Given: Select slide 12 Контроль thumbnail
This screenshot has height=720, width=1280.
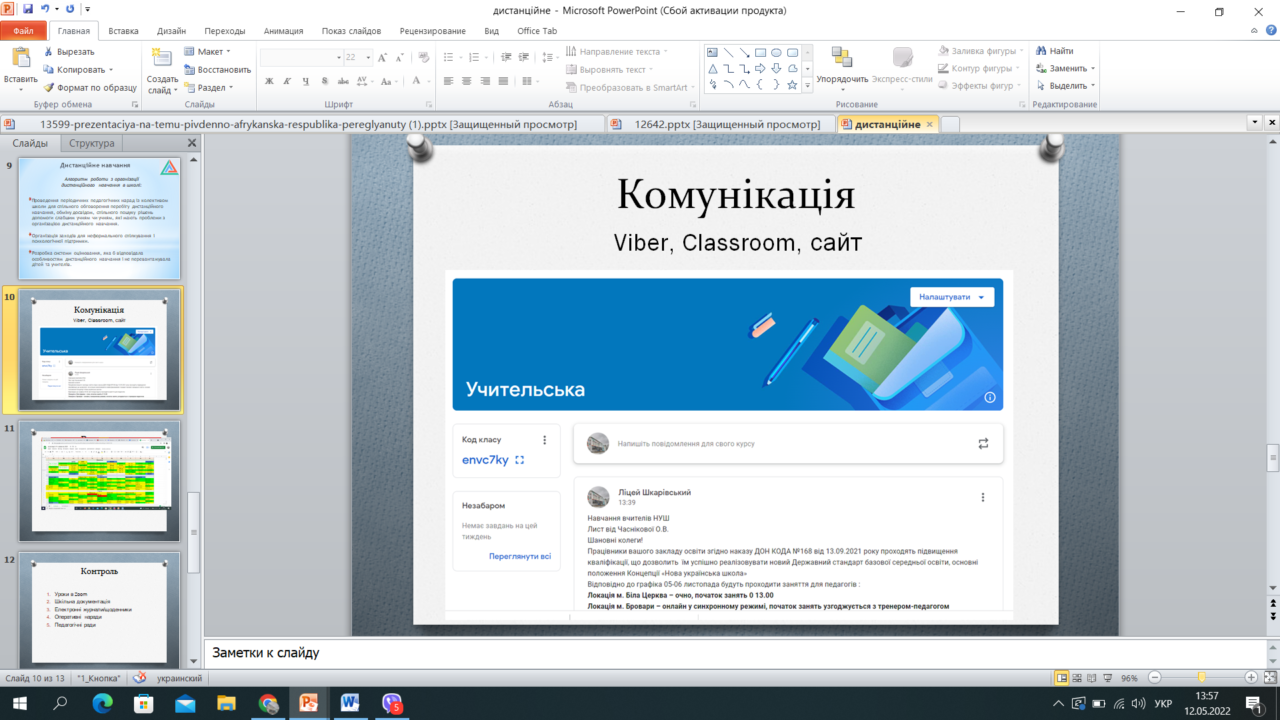Looking at the screenshot, I should [x=100, y=611].
